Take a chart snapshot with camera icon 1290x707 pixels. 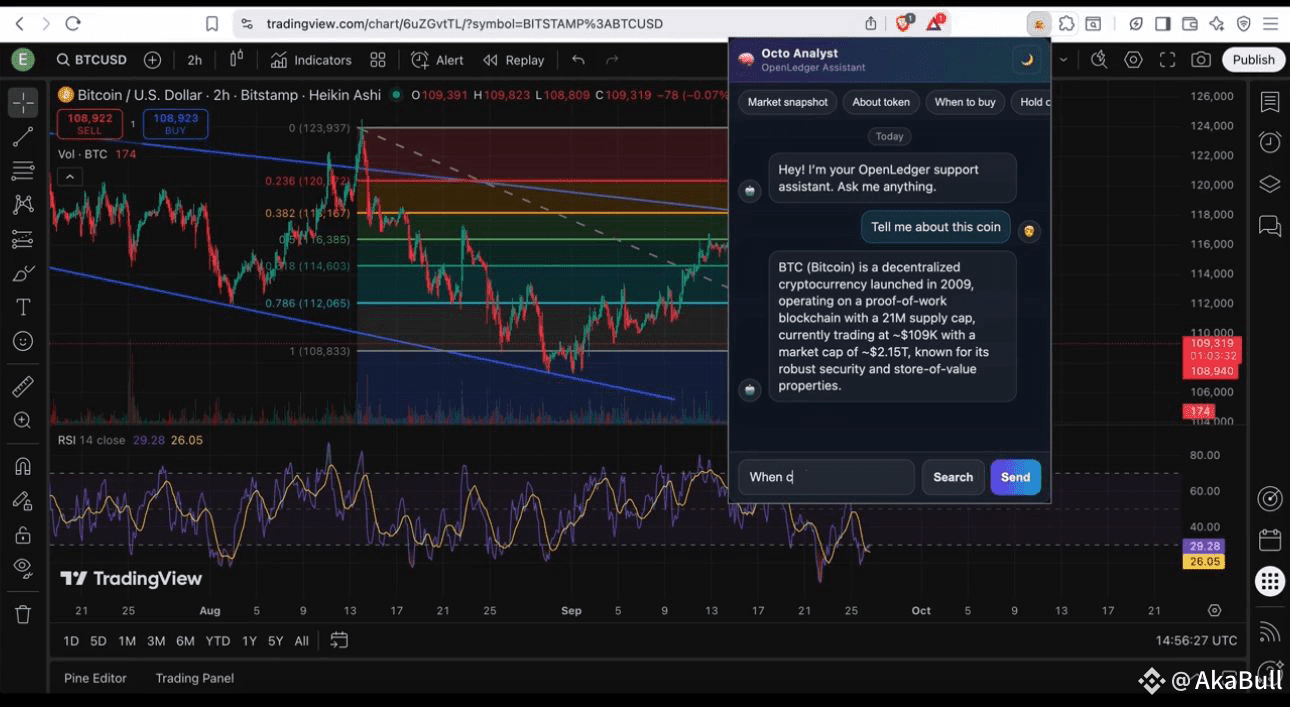tap(1201, 60)
